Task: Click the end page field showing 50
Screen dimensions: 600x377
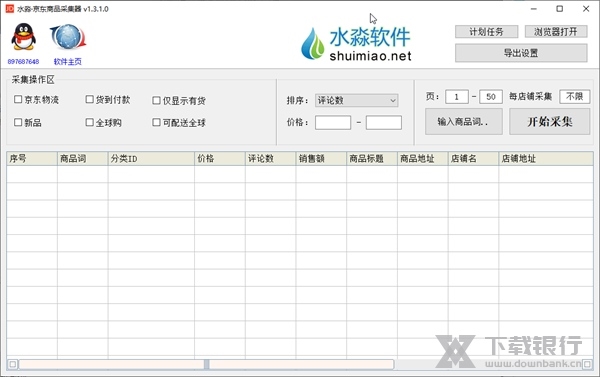Action: 491,97
